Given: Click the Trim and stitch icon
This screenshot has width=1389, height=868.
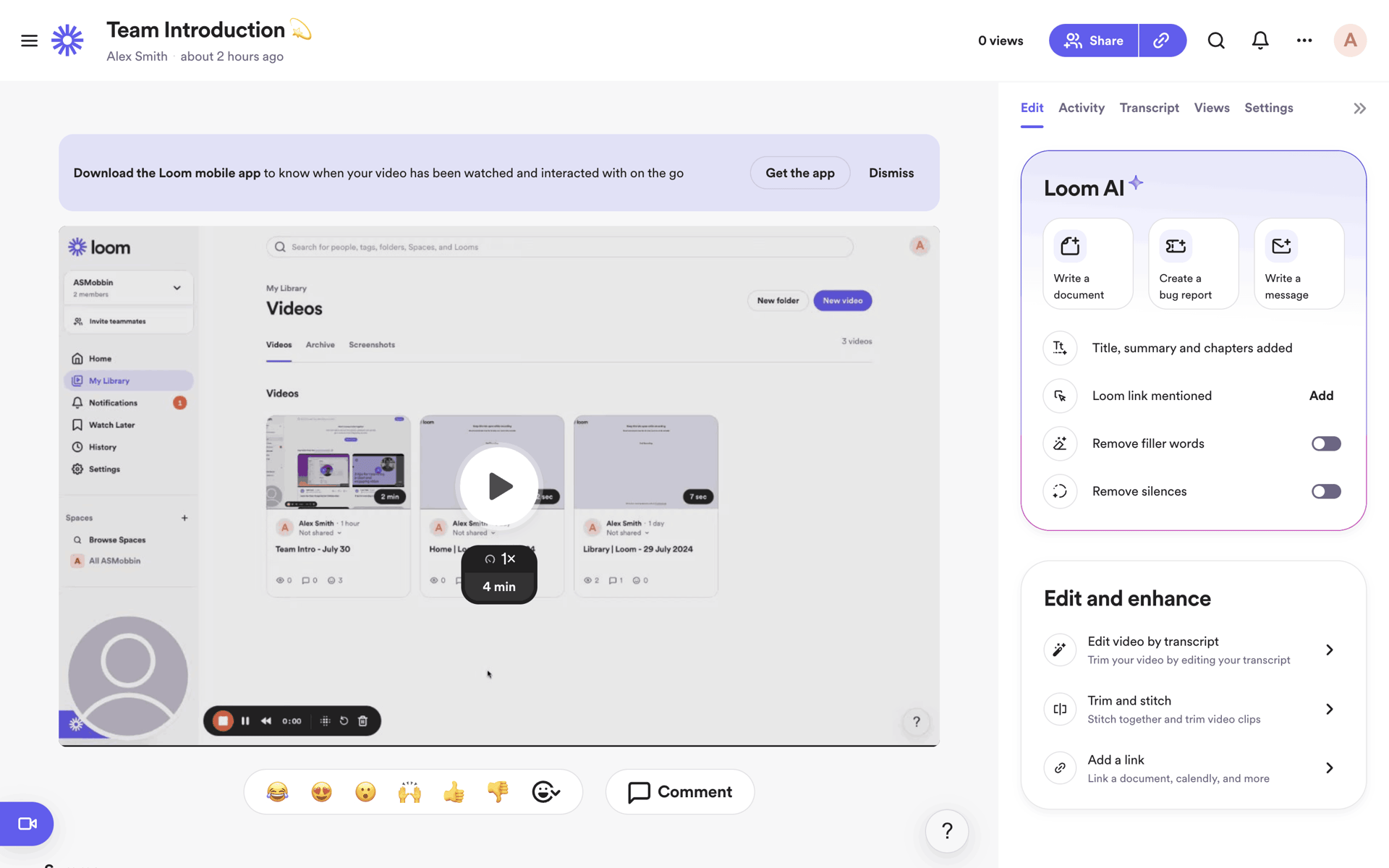Looking at the screenshot, I should coord(1060,709).
